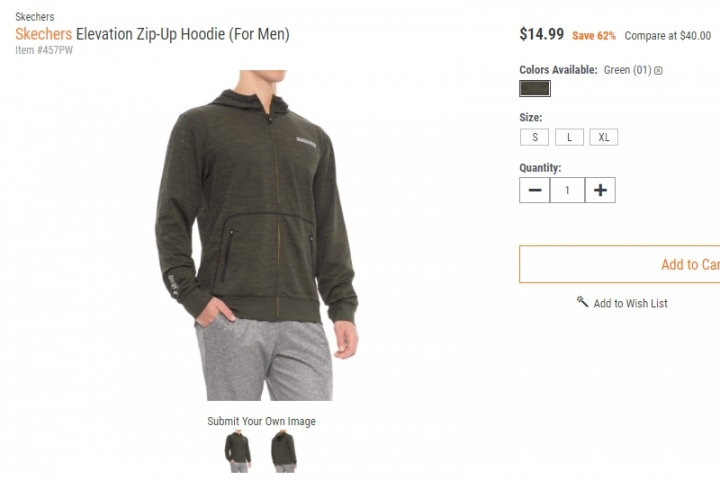Screen dimensions: 720x480
Task: Click the wish list pin icon
Action: coord(582,302)
